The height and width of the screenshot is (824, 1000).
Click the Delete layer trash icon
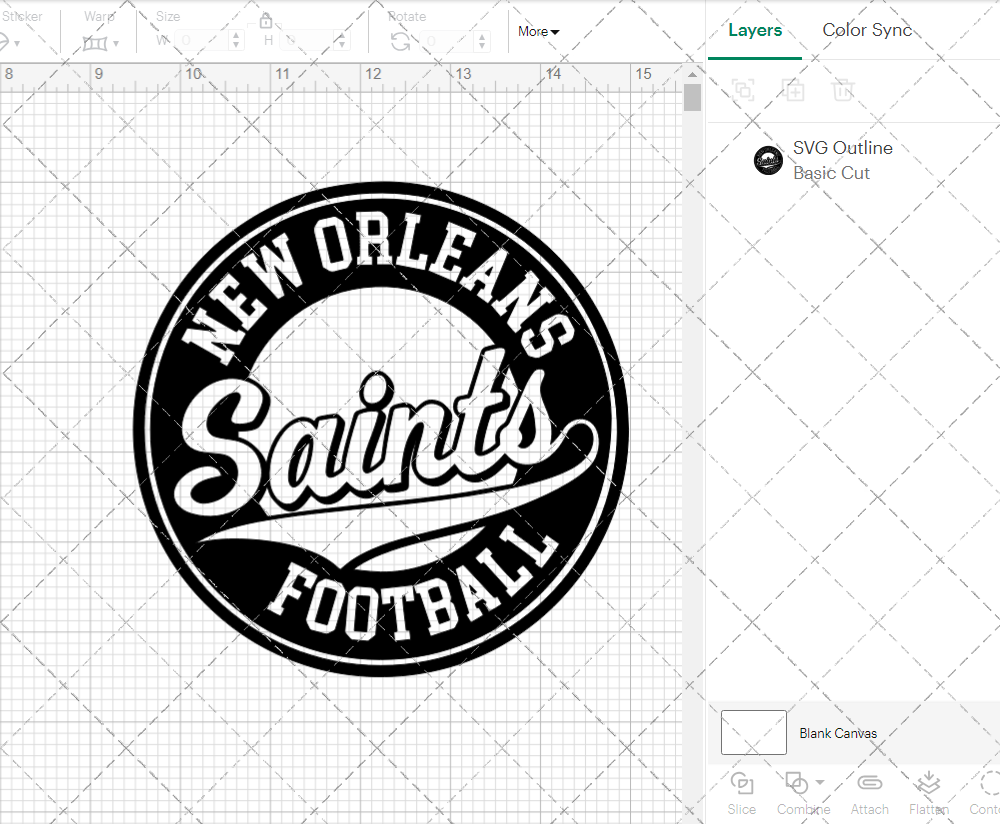coord(842,90)
